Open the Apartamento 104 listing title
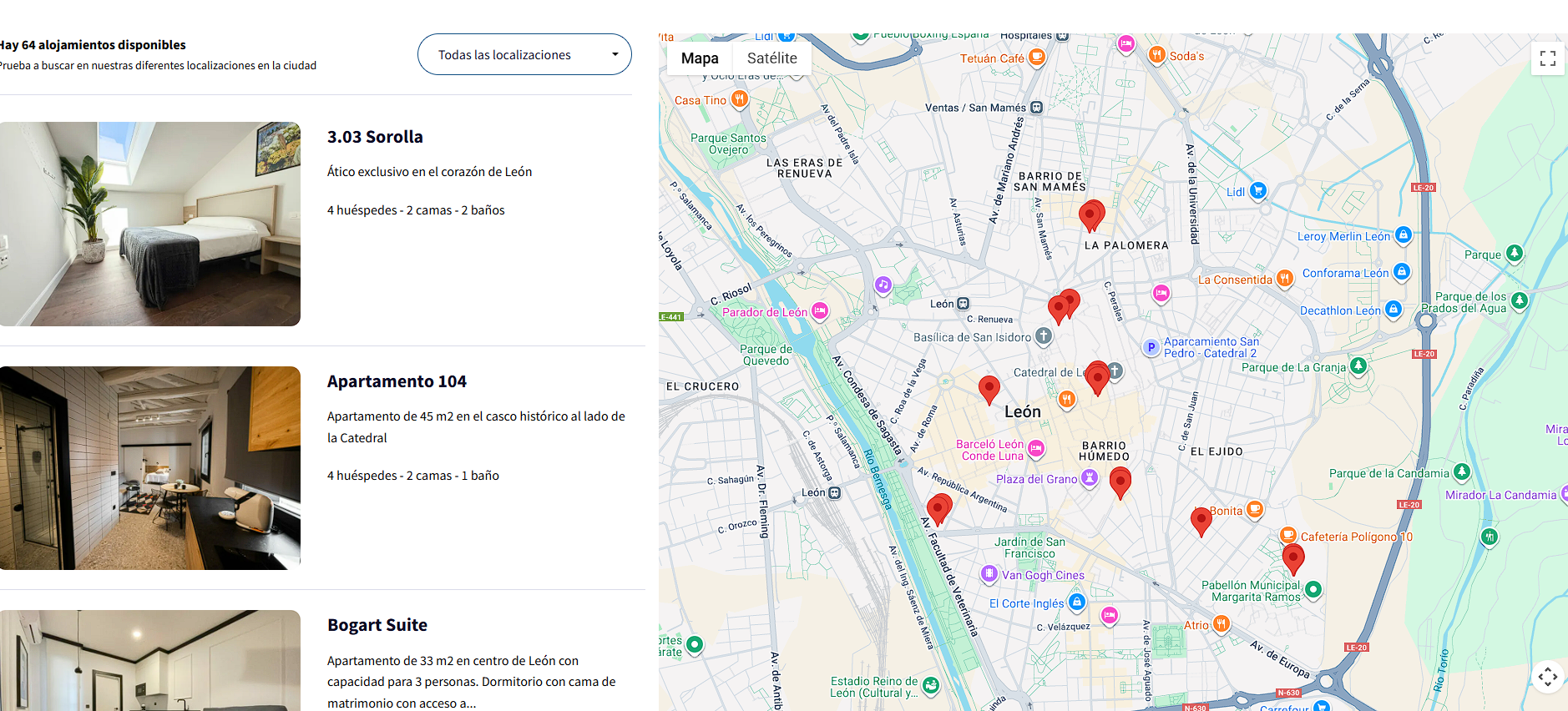The image size is (1568, 711). pyautogui.click(x=397, y=381)
